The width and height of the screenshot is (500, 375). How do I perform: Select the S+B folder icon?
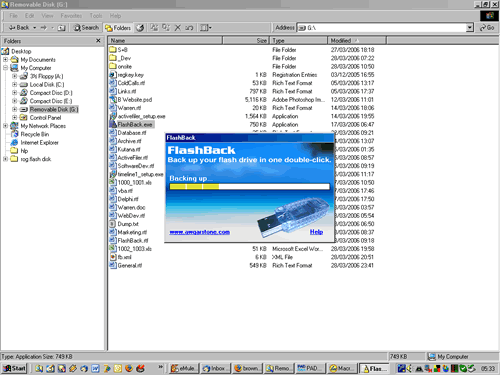(113, 50)
